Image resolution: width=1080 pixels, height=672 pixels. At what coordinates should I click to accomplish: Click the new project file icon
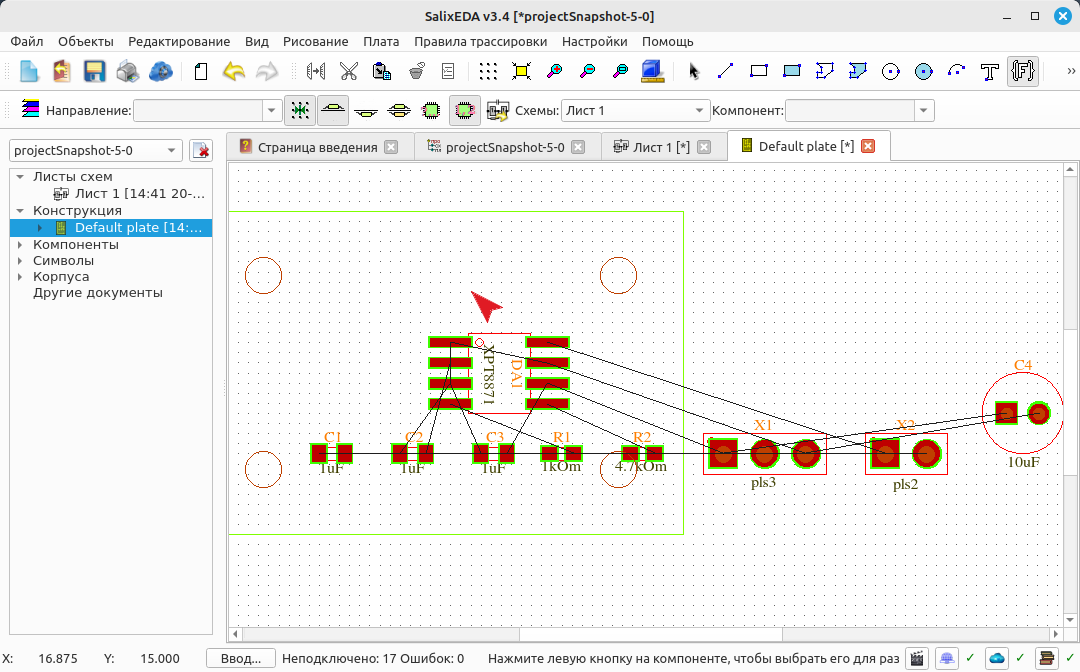point(29,71)
